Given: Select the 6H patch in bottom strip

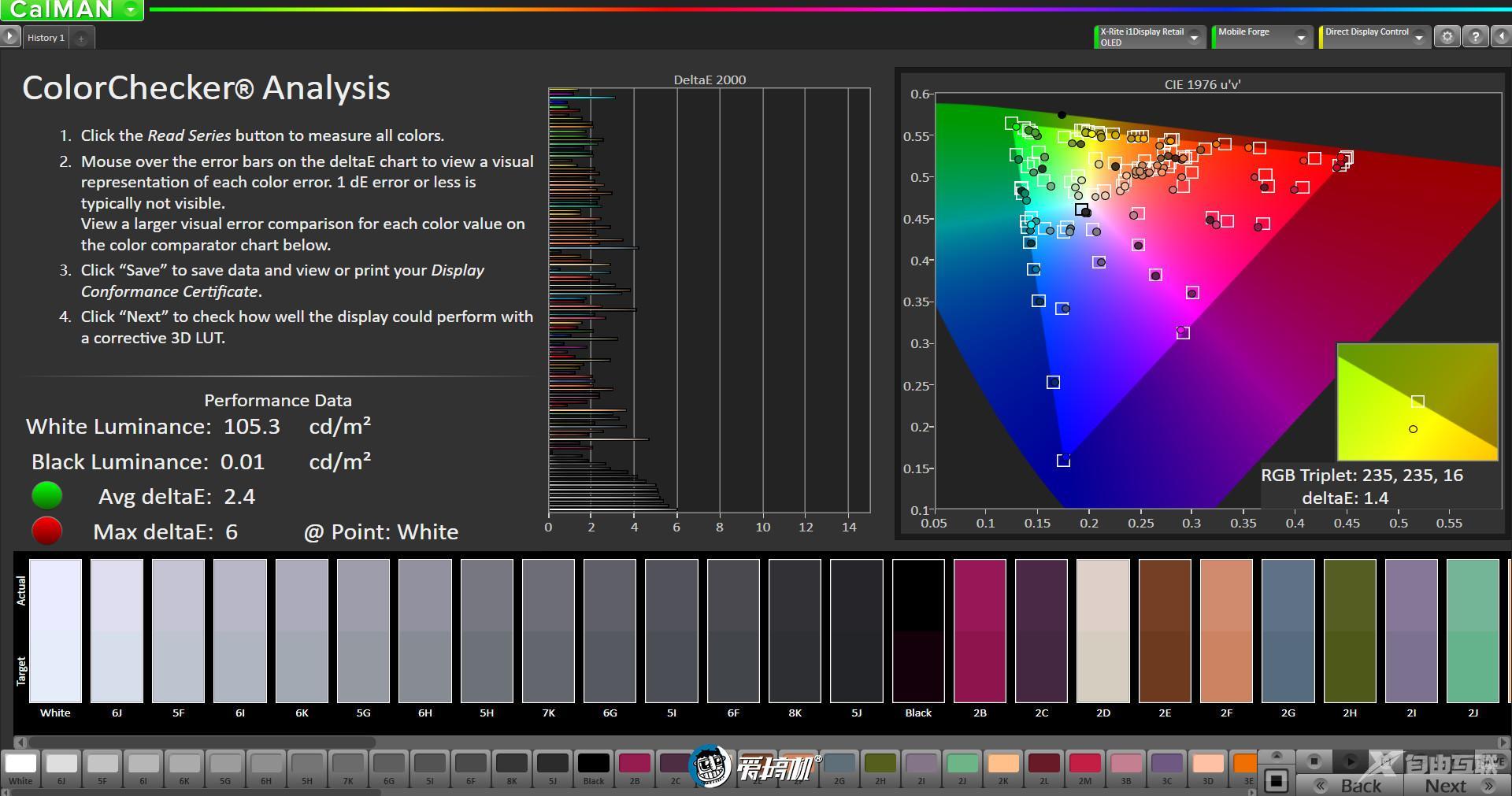Looking at the screenshot, I should 266,768.
